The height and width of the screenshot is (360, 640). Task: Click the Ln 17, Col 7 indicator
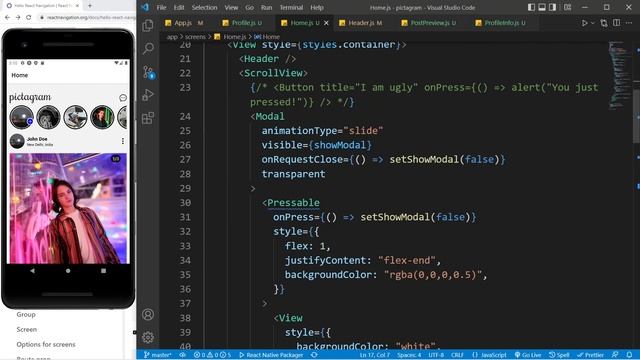(374, 355)
